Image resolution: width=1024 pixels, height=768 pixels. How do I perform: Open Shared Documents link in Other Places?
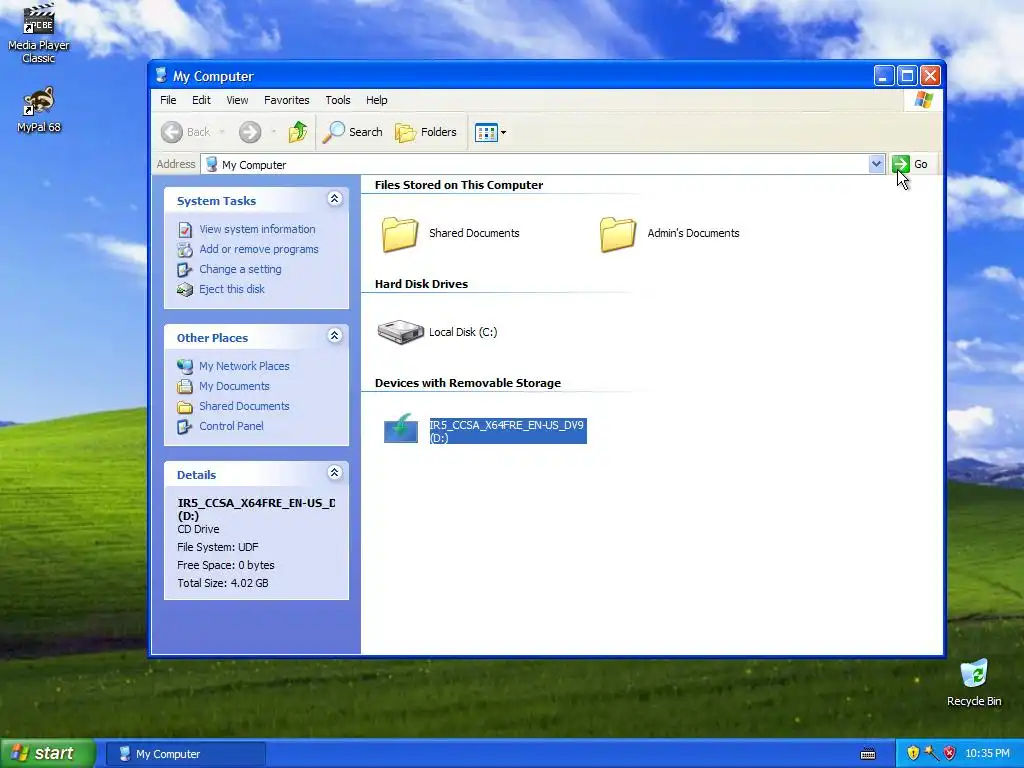tap(244, 406)
